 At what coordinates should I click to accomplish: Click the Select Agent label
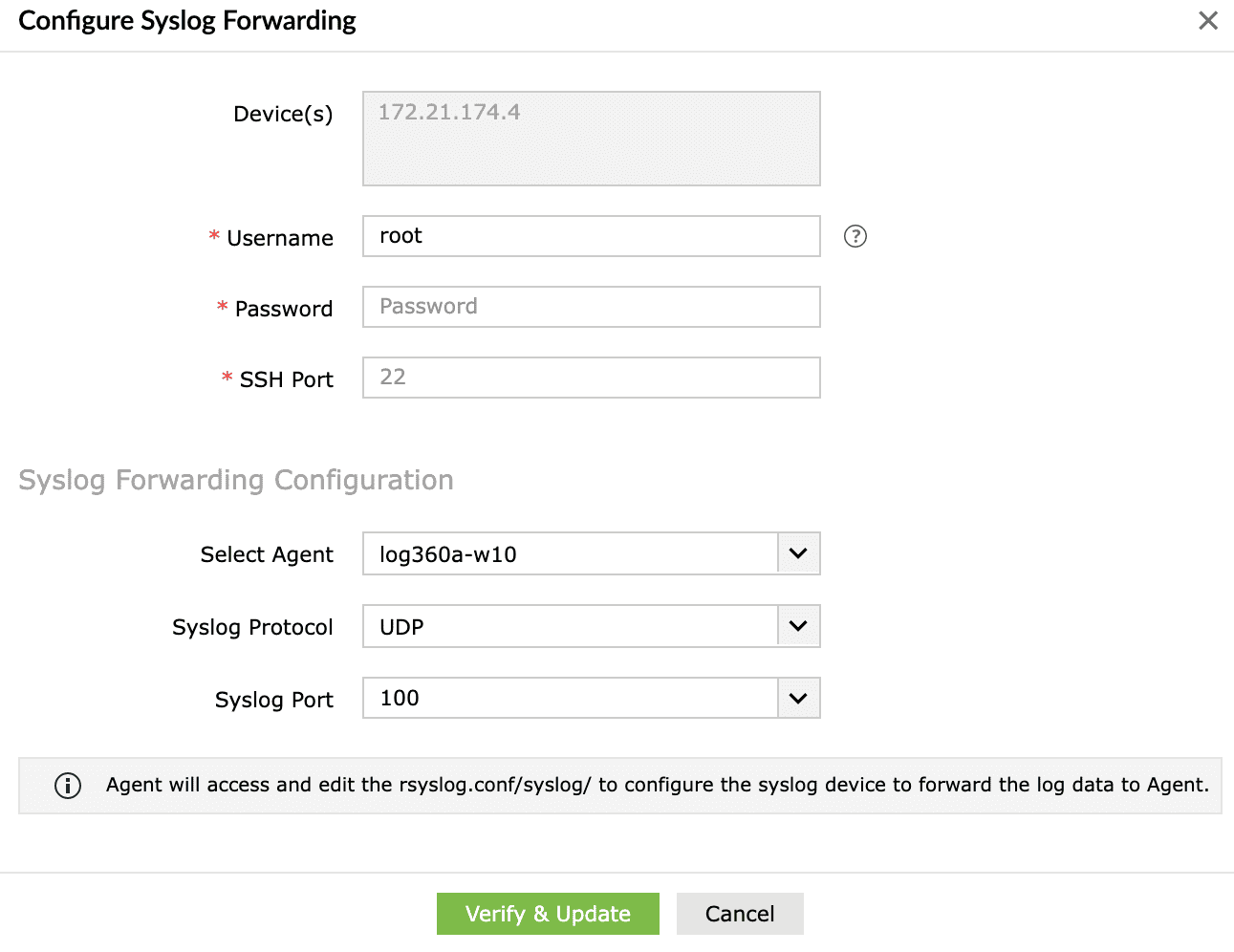pos(267,554)
